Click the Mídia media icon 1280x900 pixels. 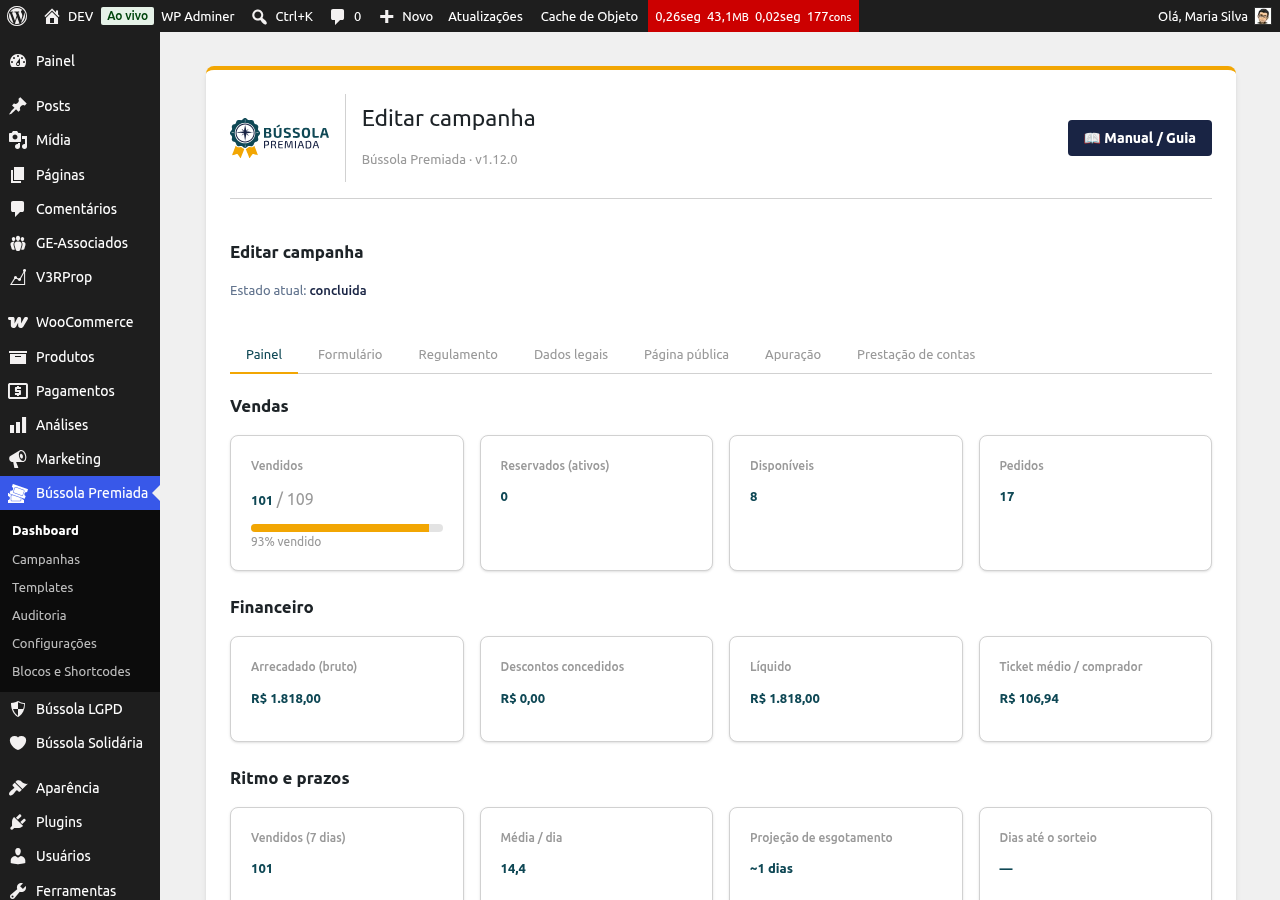[x=18, y=140]
